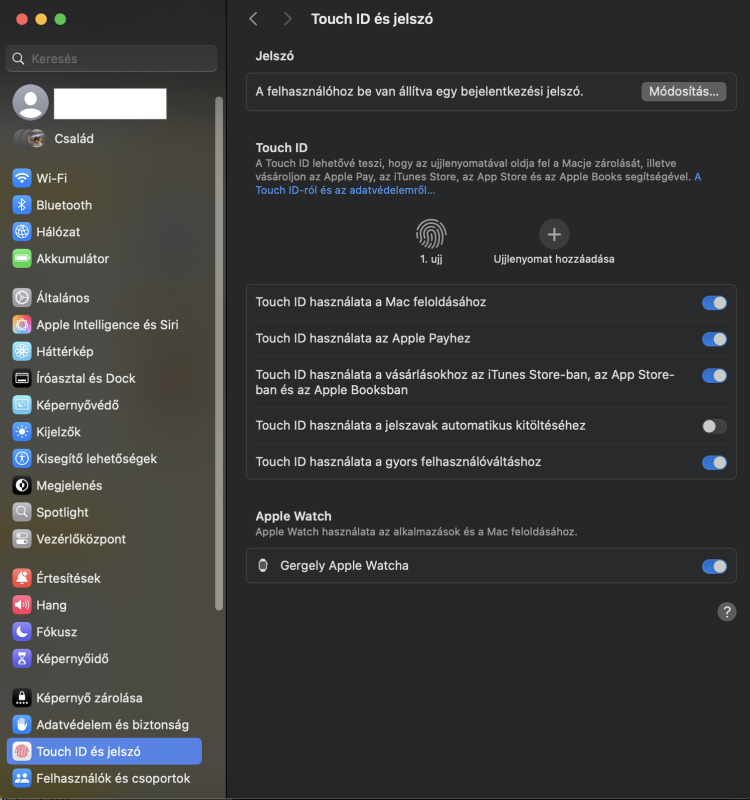The image size is (750, 800).
Task: Turn off Gergely Apple Watcha unlock
Action: pos(714,566)
